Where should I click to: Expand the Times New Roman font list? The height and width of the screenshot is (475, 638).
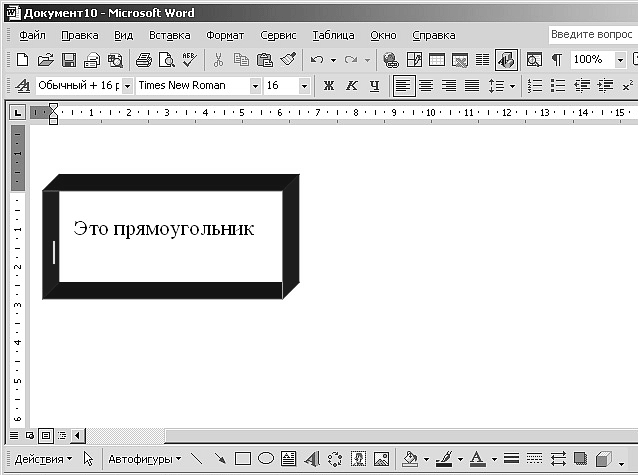[x=255, y=86]
